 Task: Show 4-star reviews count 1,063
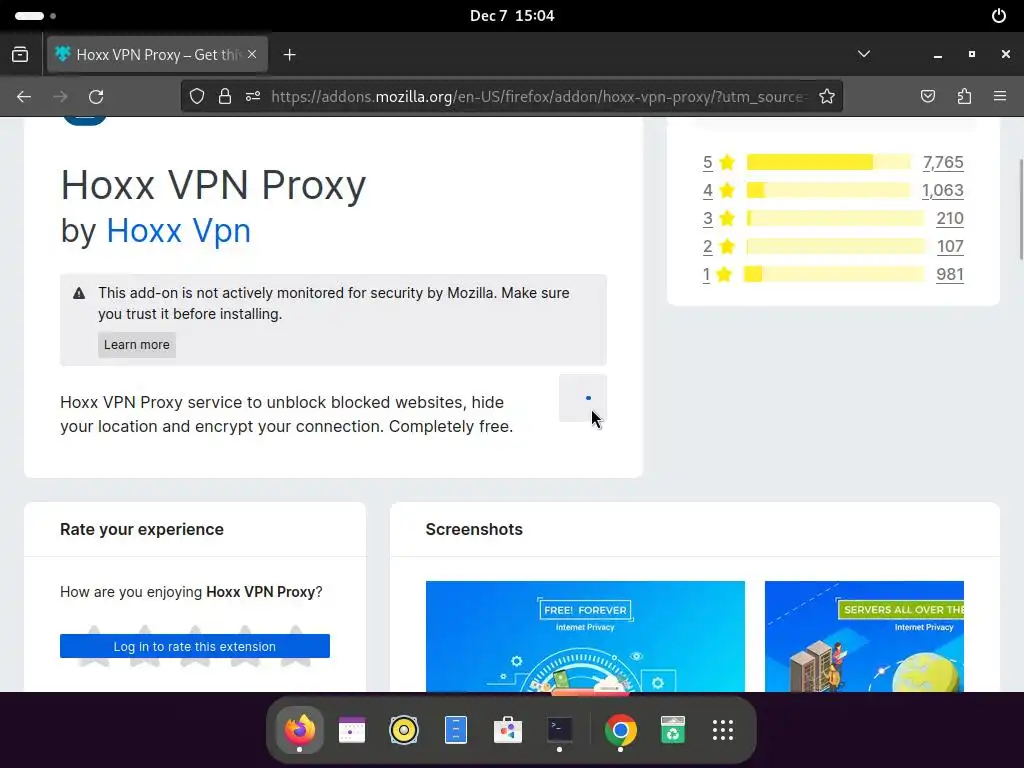point(942,190)
